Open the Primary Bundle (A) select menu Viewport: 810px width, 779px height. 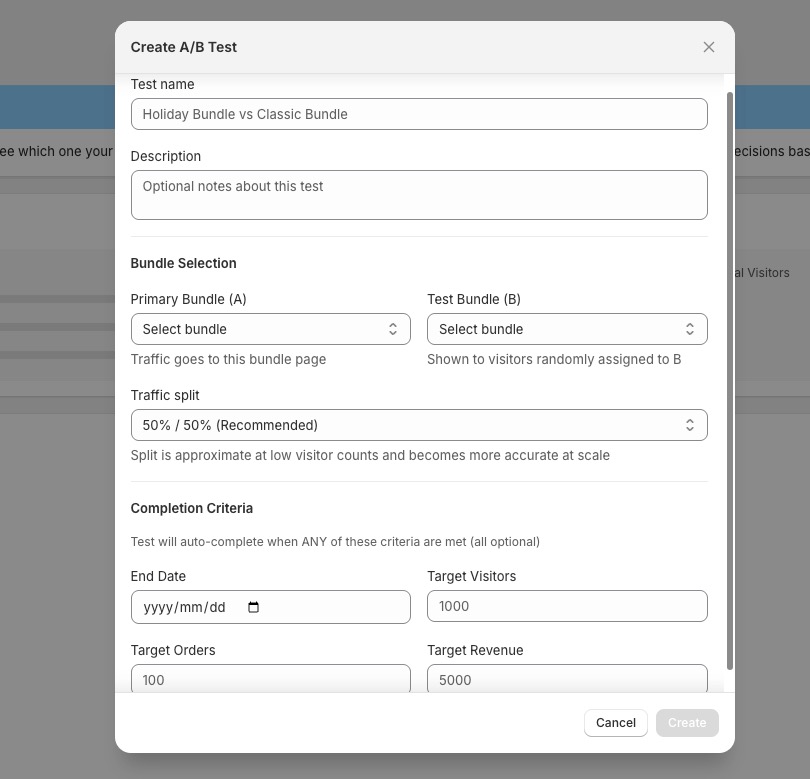click(x=271, y=329)
